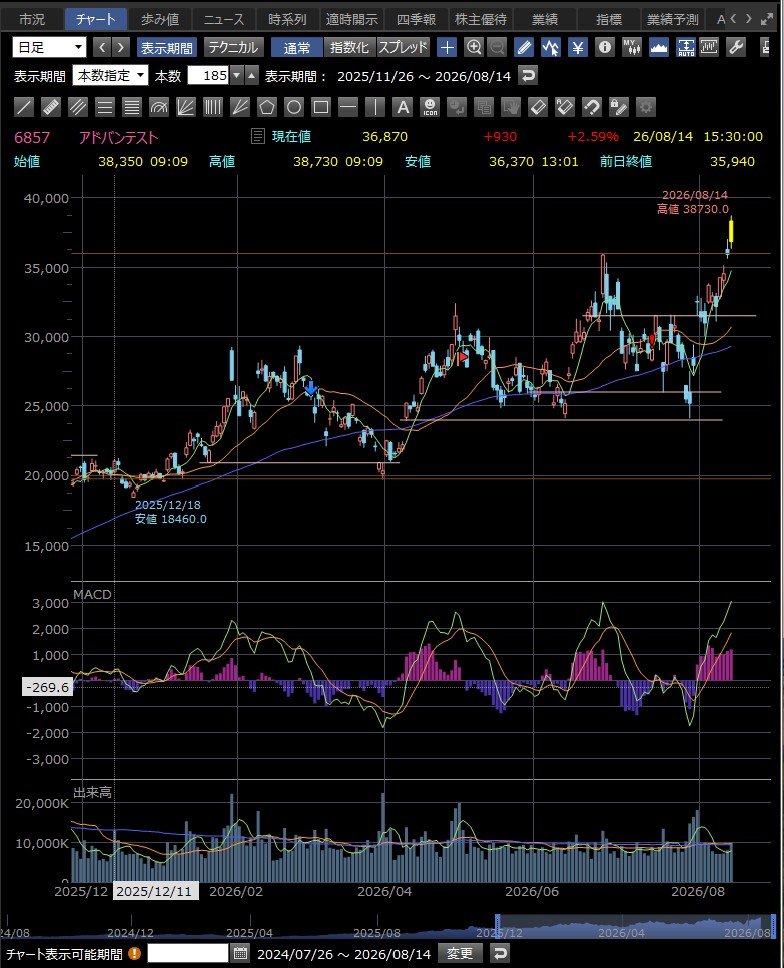
Task: Click the 変更 change button
Action: coord(460,954)
